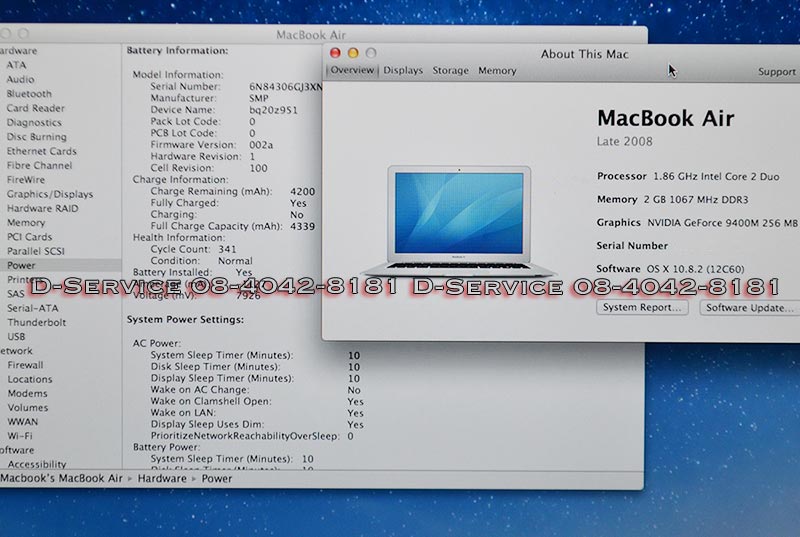This screenshot has width=800, height=537.
Task: Click the Wake on LAN row
Action: pos(257,413)
